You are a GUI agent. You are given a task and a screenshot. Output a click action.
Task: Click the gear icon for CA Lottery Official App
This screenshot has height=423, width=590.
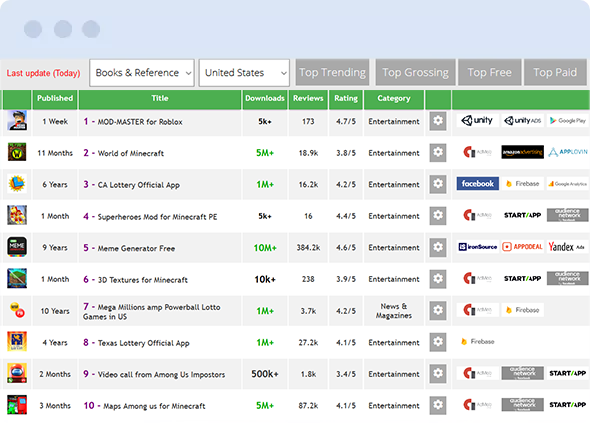(438, 184)
